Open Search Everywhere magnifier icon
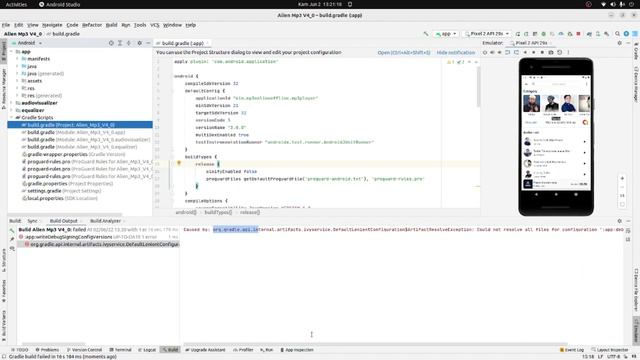 coord(618,34)
